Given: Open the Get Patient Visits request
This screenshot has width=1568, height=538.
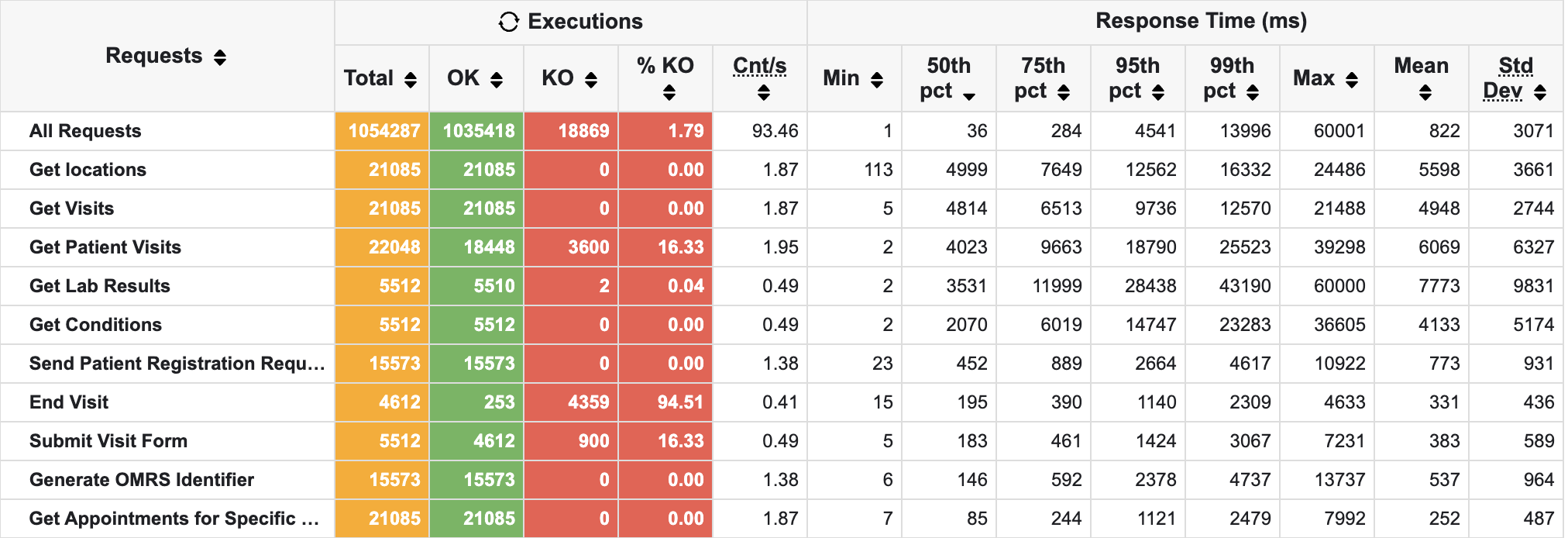Looking at the screenshot, I should [105, 247].
